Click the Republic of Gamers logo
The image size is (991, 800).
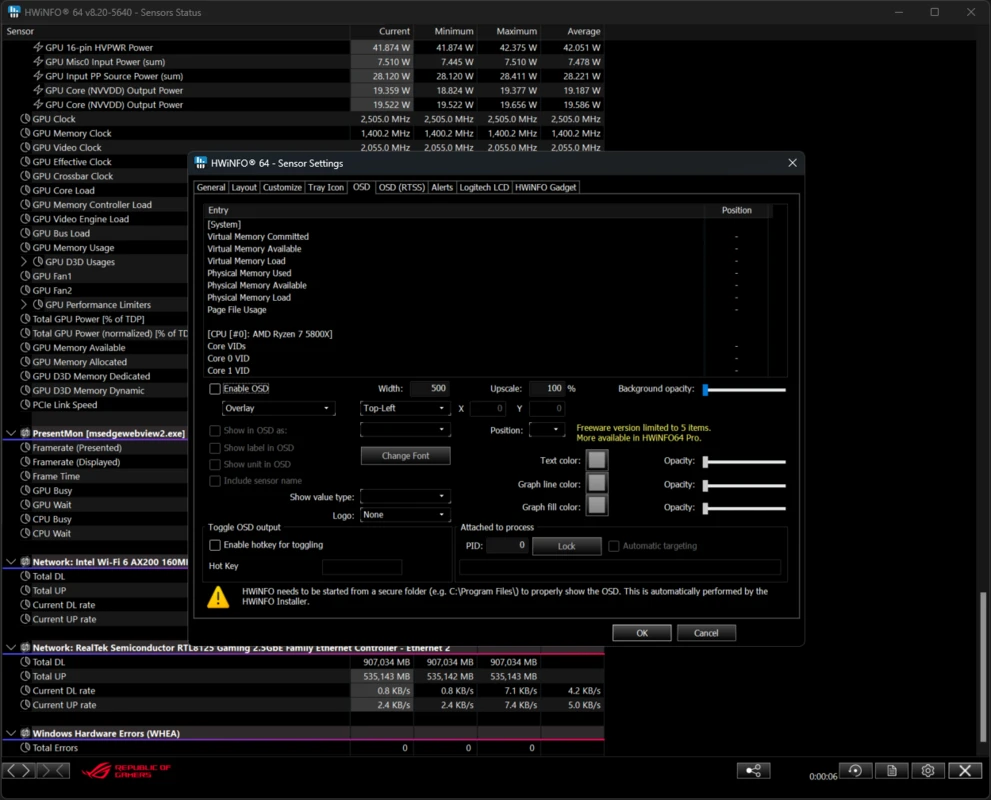point(126,770)
